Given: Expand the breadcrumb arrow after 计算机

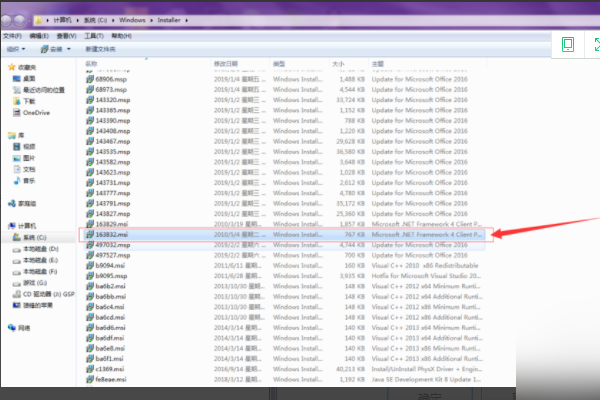Looking at the screenshot, I should (x=78, y=20).
